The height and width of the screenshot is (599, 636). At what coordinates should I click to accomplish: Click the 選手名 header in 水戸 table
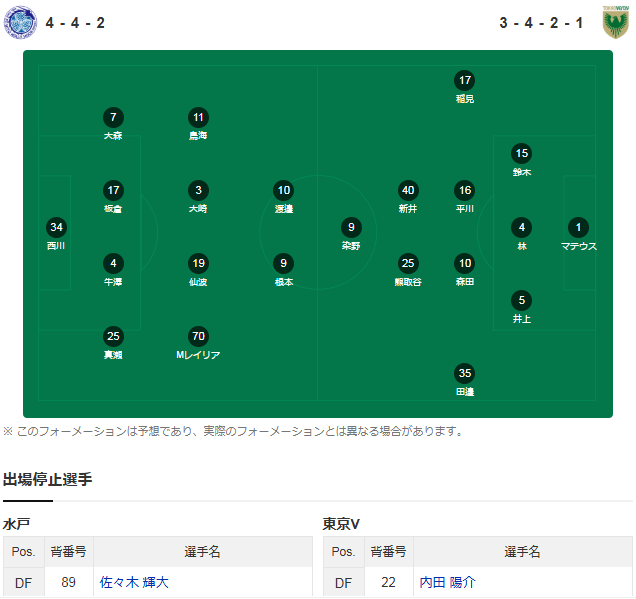click(202, 552)
